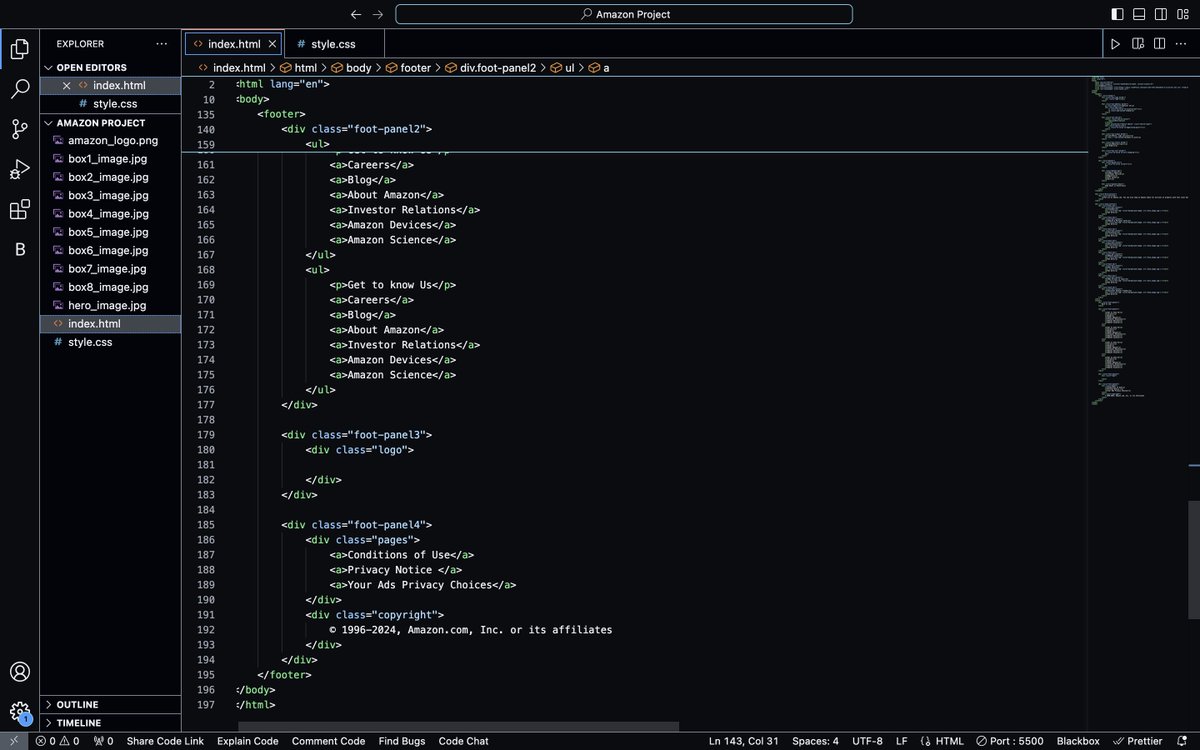Open the Customize Layout icon
Screen dimensions: 1200x750
point(1184,14)
